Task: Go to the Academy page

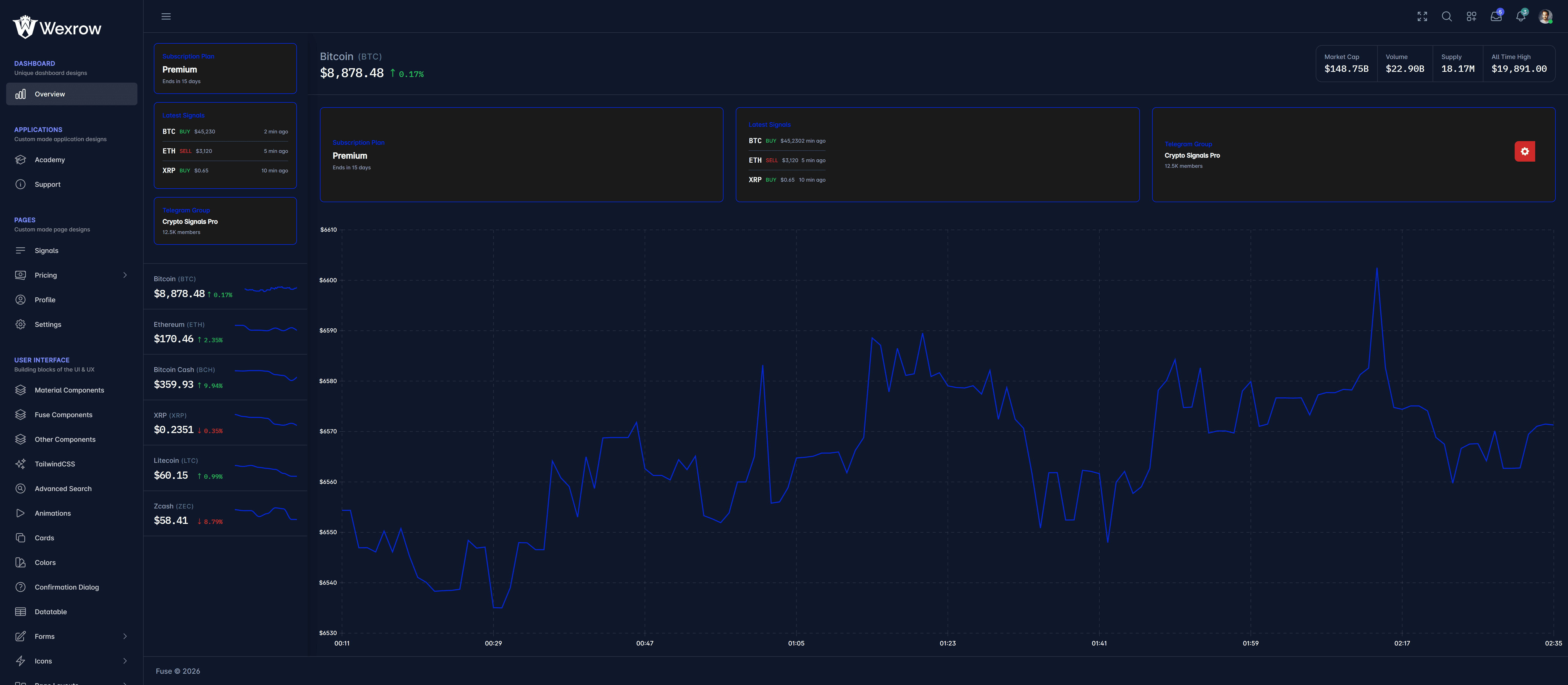Action: pyautogui.click(x=72, y=160)
